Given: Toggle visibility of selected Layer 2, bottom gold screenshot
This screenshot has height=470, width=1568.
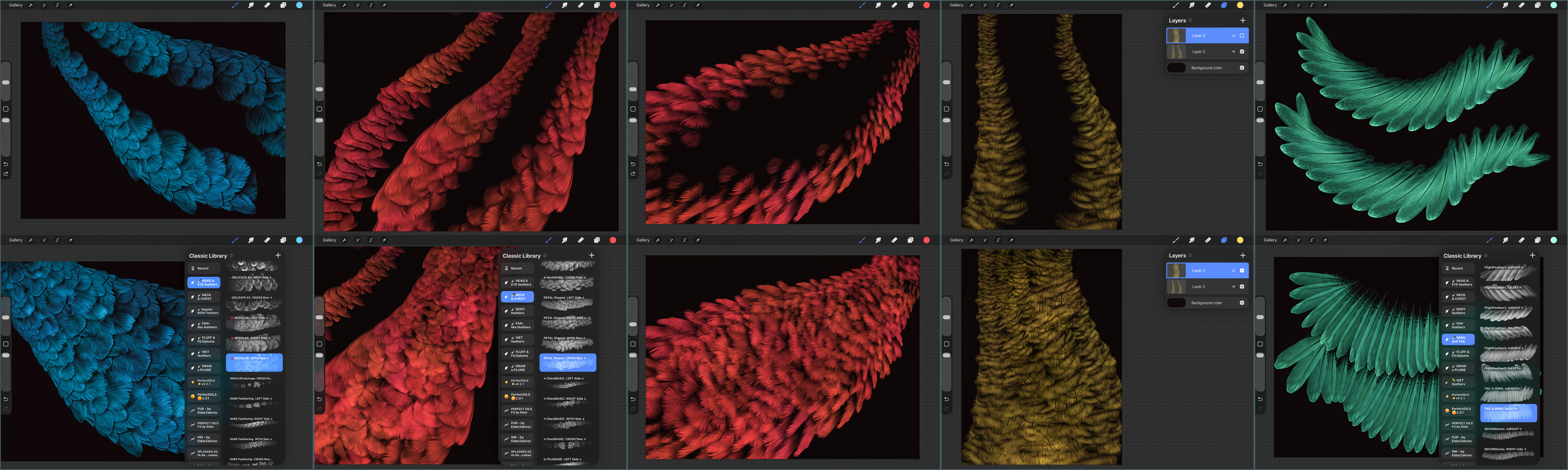Looking at the screenshot, I should tap(1242, 270).
